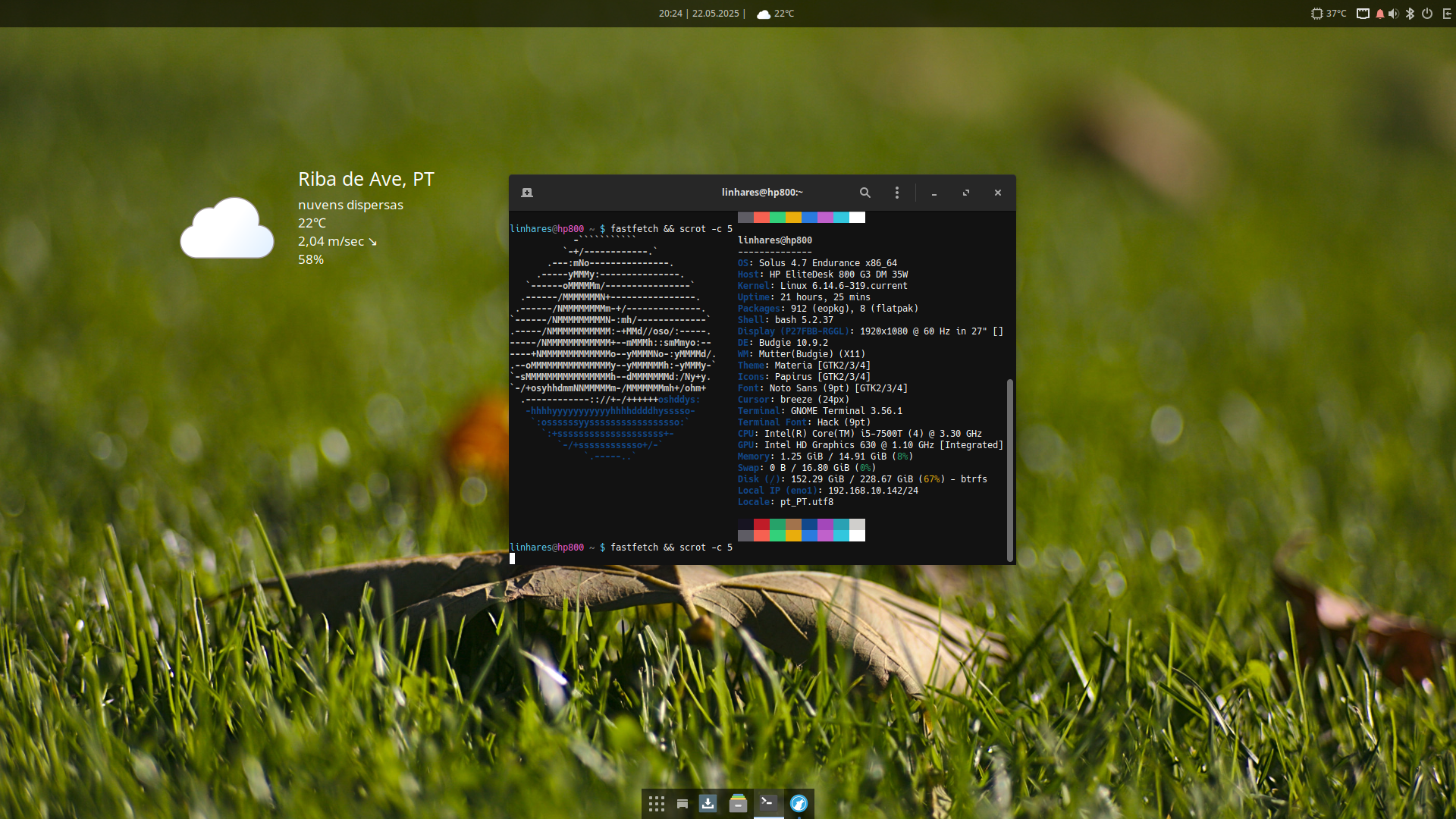Click 'nuvens dispersas' in the weather widget
The height and width of the screenshot is (819, 1456).
350,205
